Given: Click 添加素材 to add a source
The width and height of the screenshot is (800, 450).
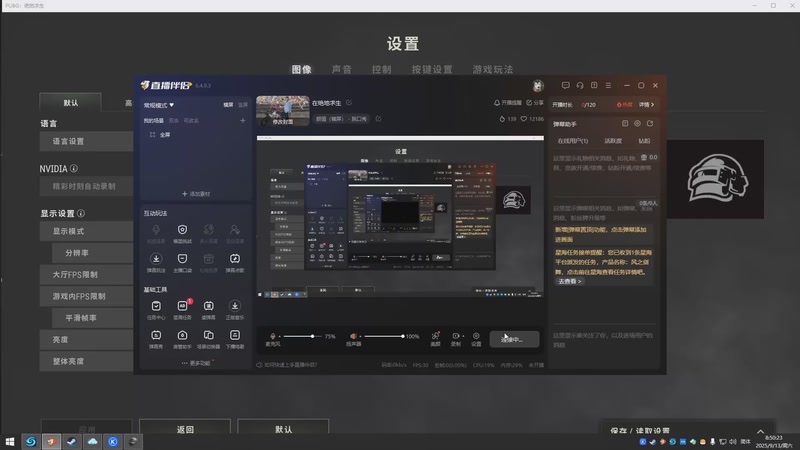Looking at the screenshot, I should coord(196,194).
